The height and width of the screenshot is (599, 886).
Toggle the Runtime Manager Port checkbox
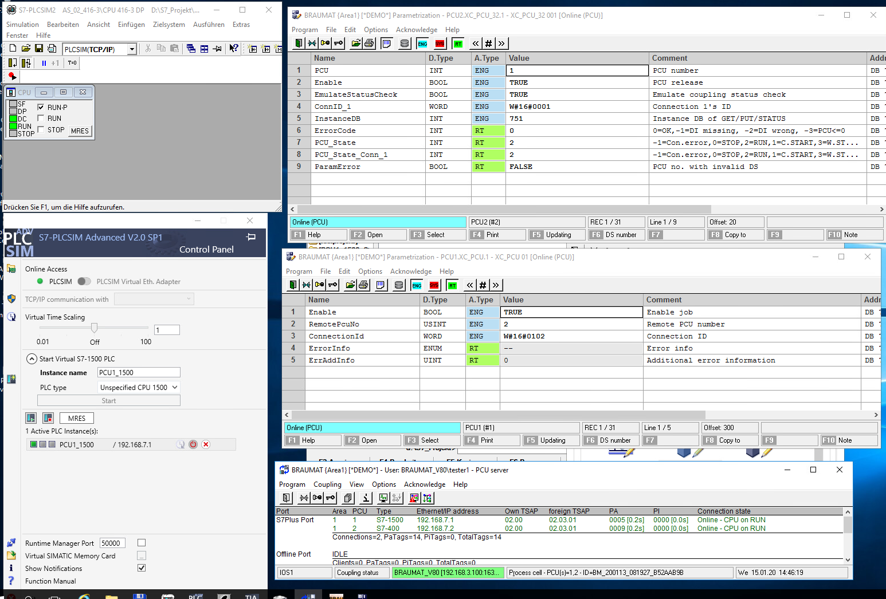(141, 543)
